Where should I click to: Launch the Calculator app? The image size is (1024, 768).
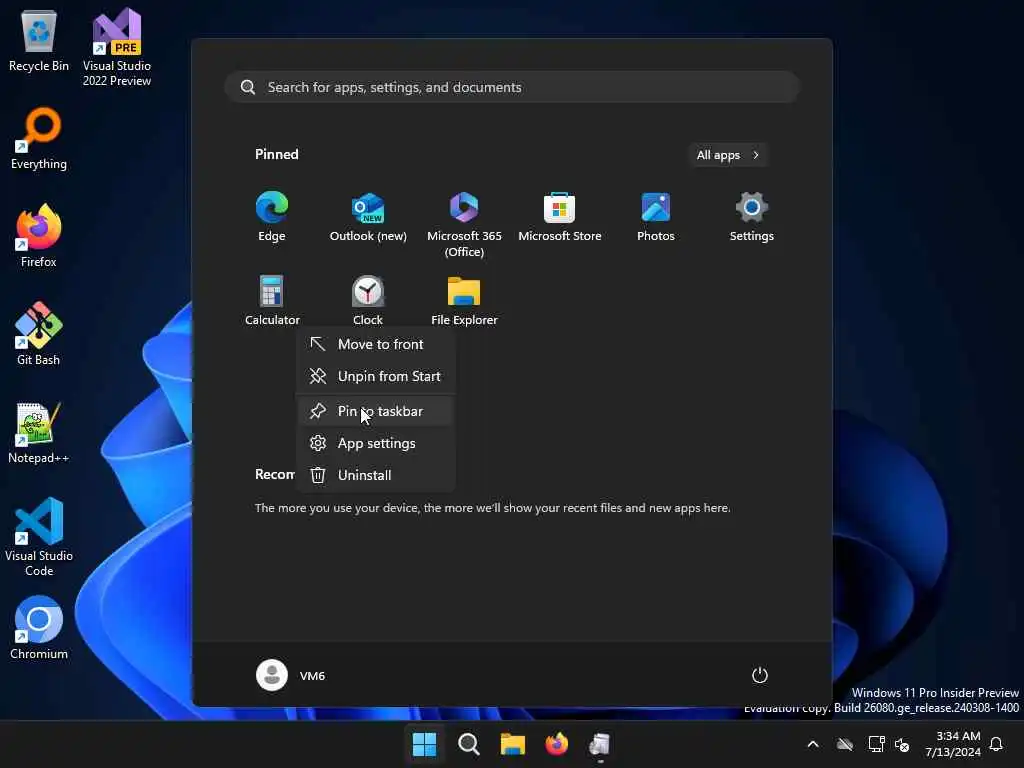(272, 300)
